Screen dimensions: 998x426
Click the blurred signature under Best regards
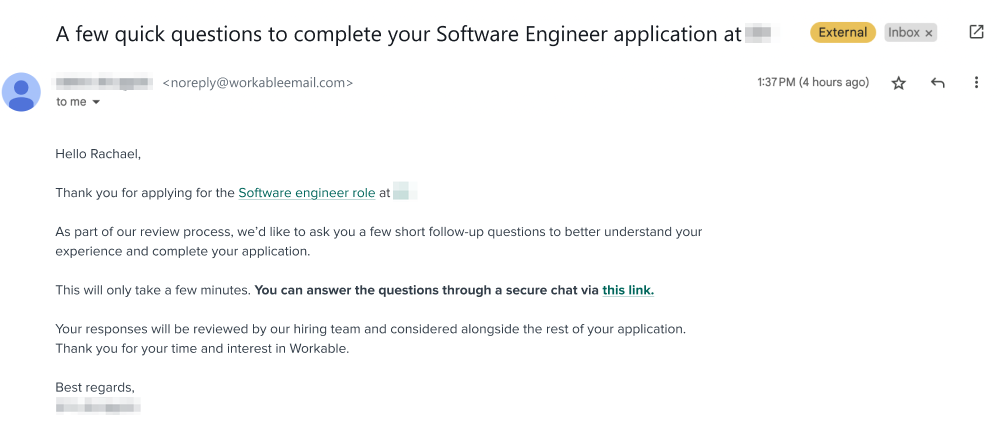pyautogui.click(x=98, y=406)
